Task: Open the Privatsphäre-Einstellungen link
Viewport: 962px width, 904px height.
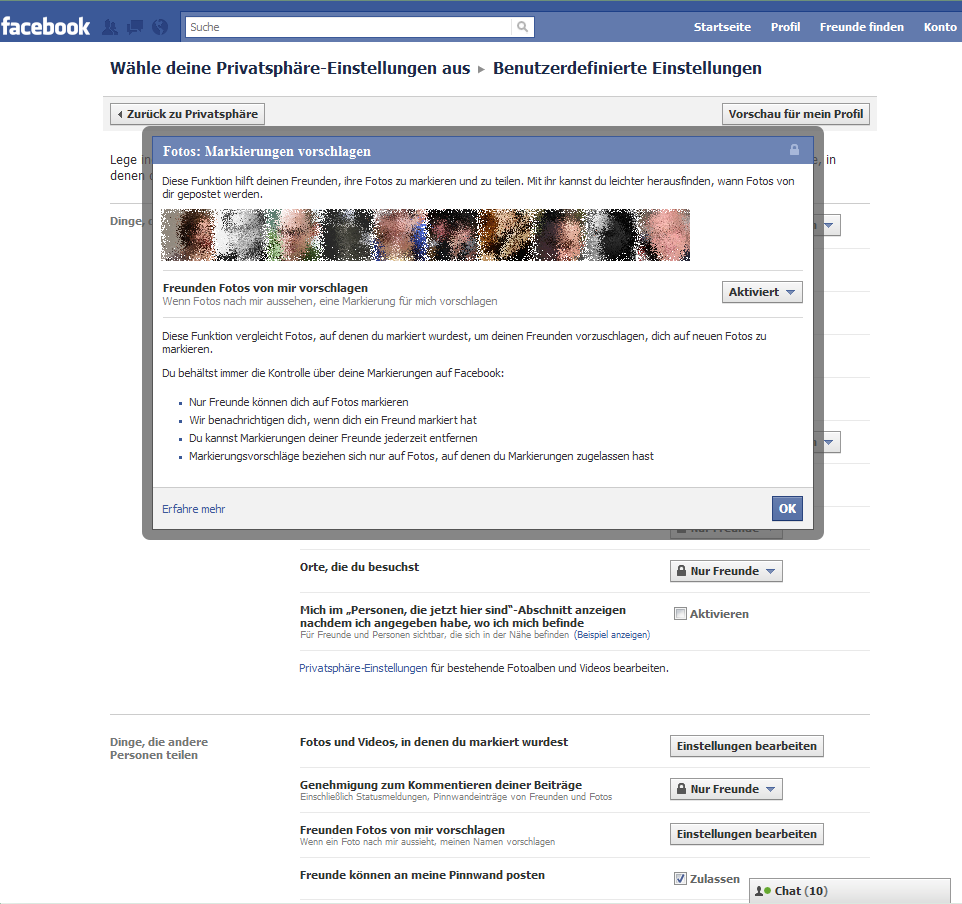Action: 363,668
